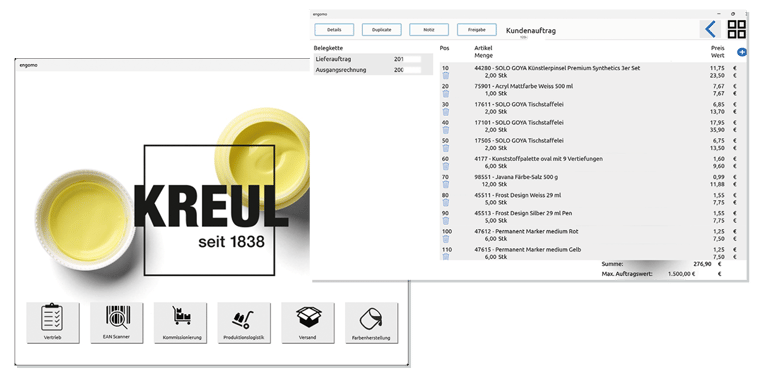Click the Belegkette heading
760x380 pixels.
point(329,48)
